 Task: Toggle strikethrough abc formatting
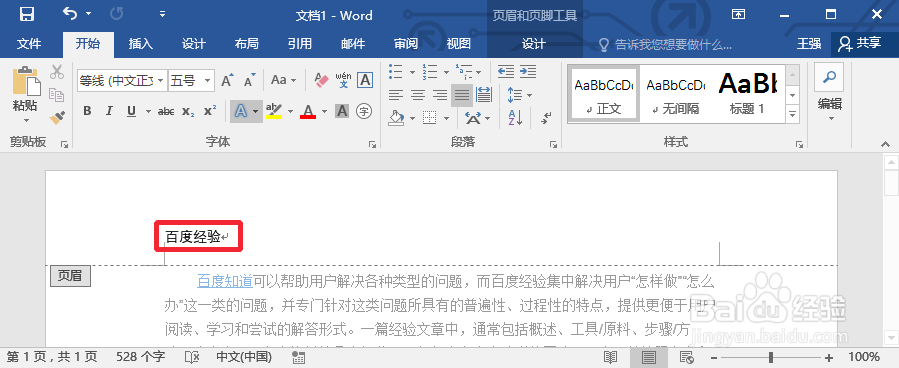(166, 111)
